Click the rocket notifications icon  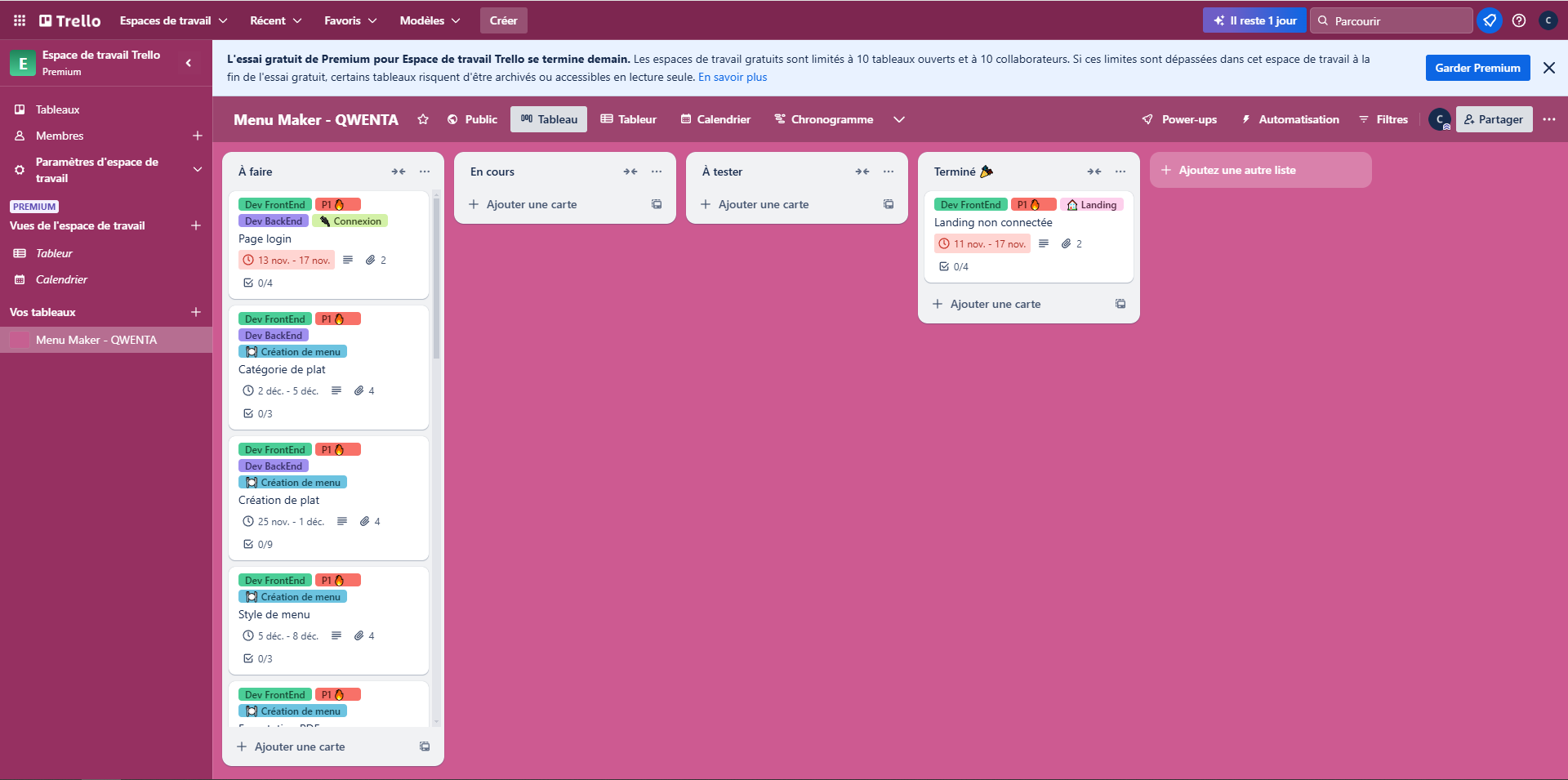[1490, 20]
